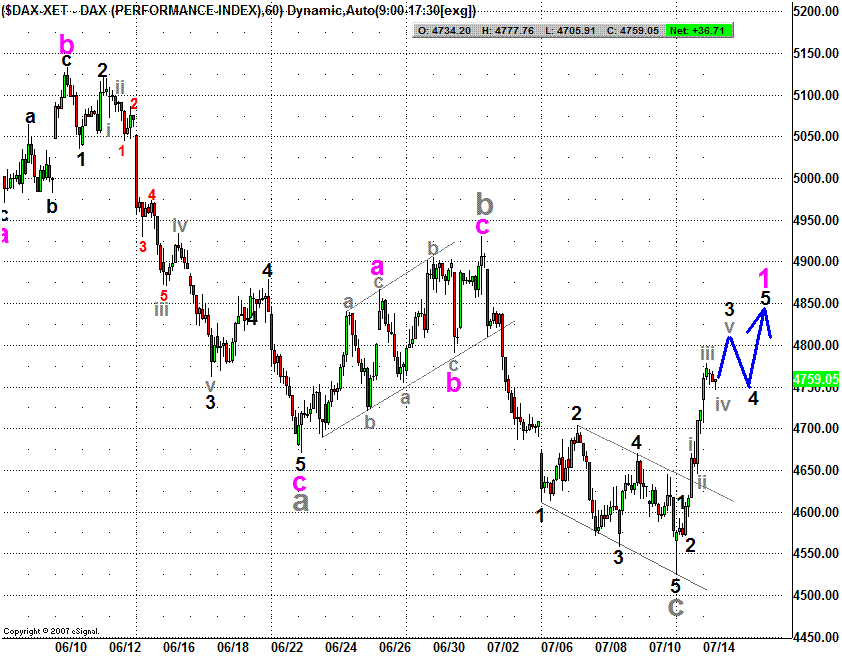Click the large pink wave 1 label
842x670 pixels.
click(764, 277)
